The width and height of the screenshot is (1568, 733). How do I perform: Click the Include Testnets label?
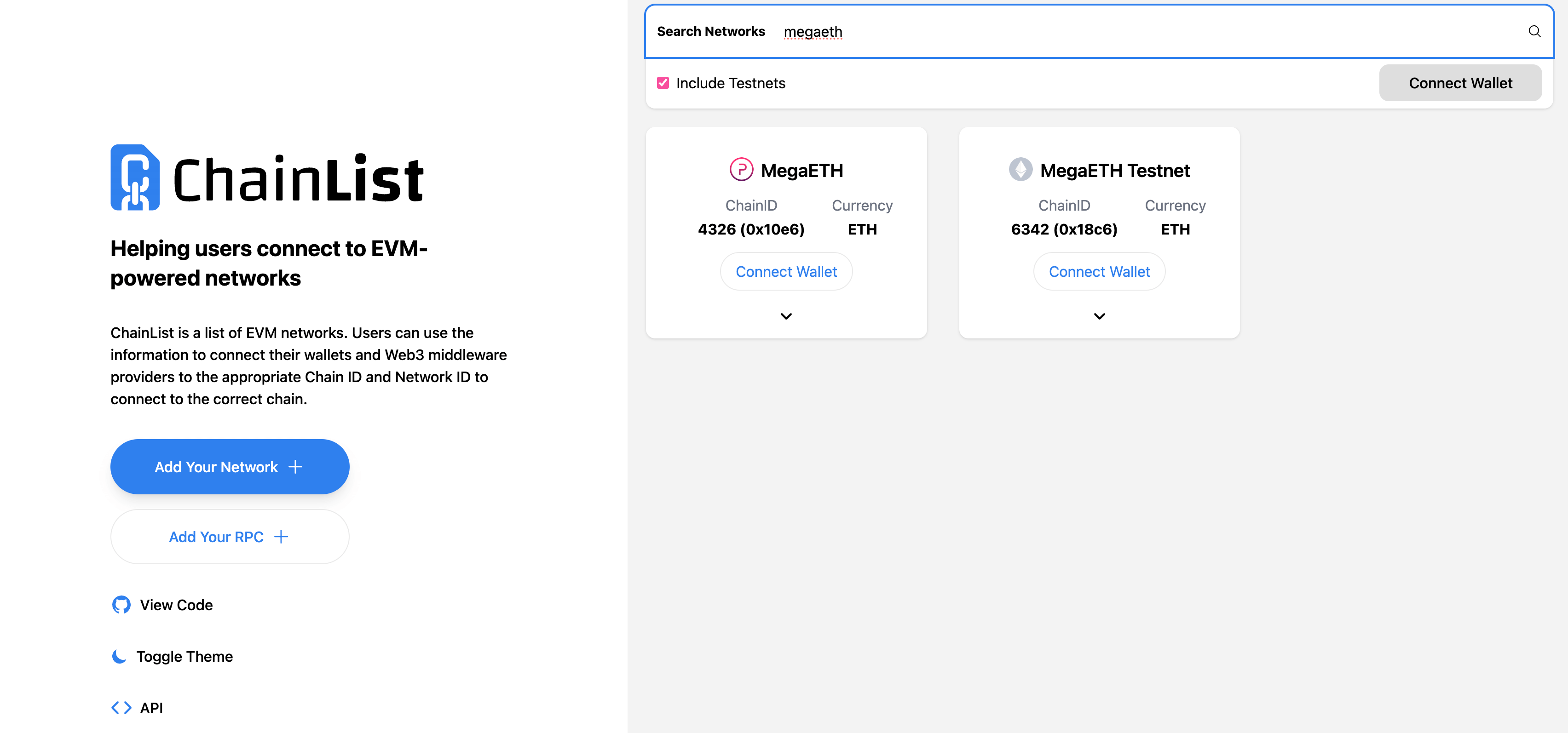731,83
